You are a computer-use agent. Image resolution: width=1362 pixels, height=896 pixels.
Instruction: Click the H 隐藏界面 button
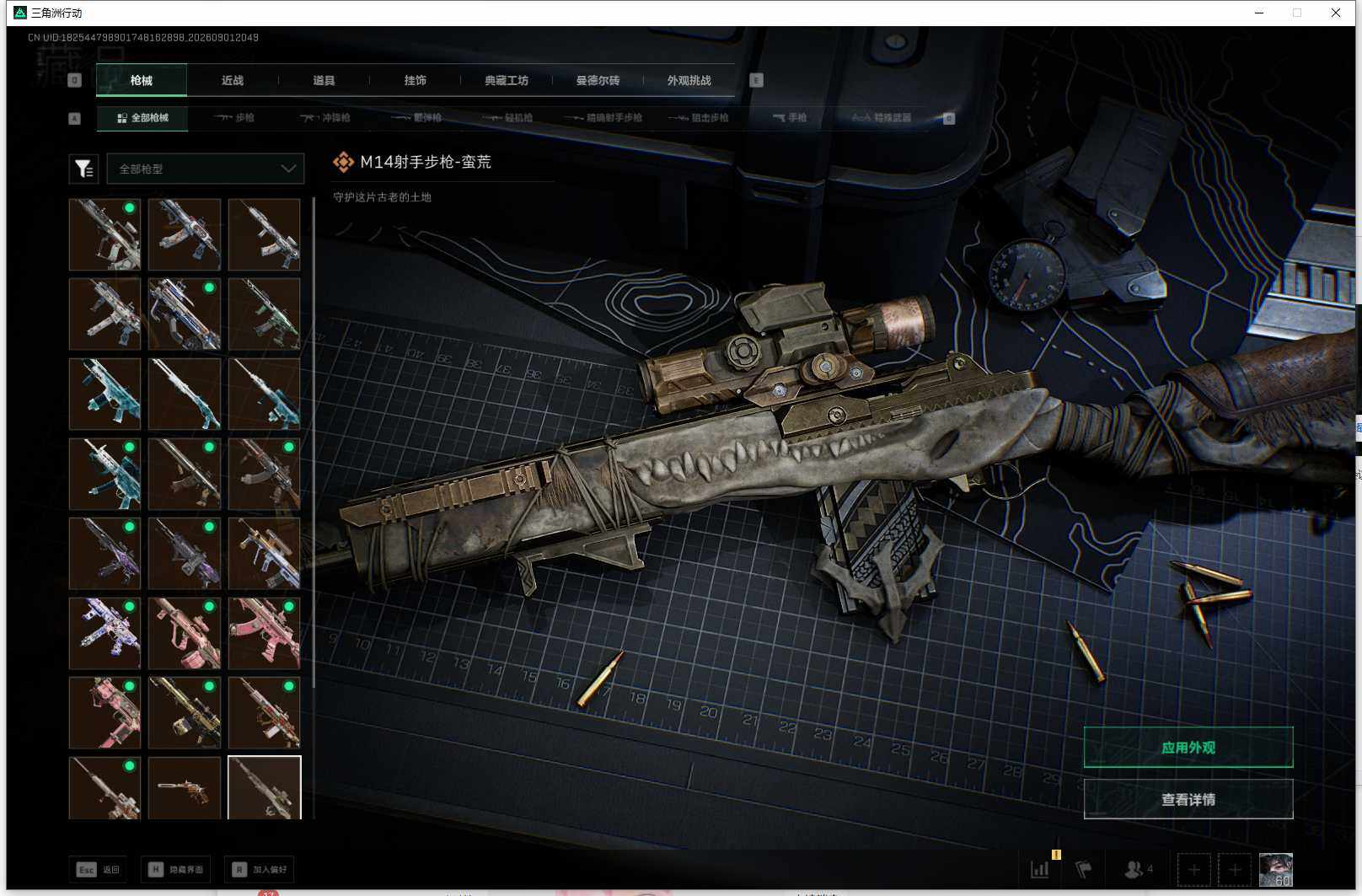pyautogui.click(x=177, y=870)
